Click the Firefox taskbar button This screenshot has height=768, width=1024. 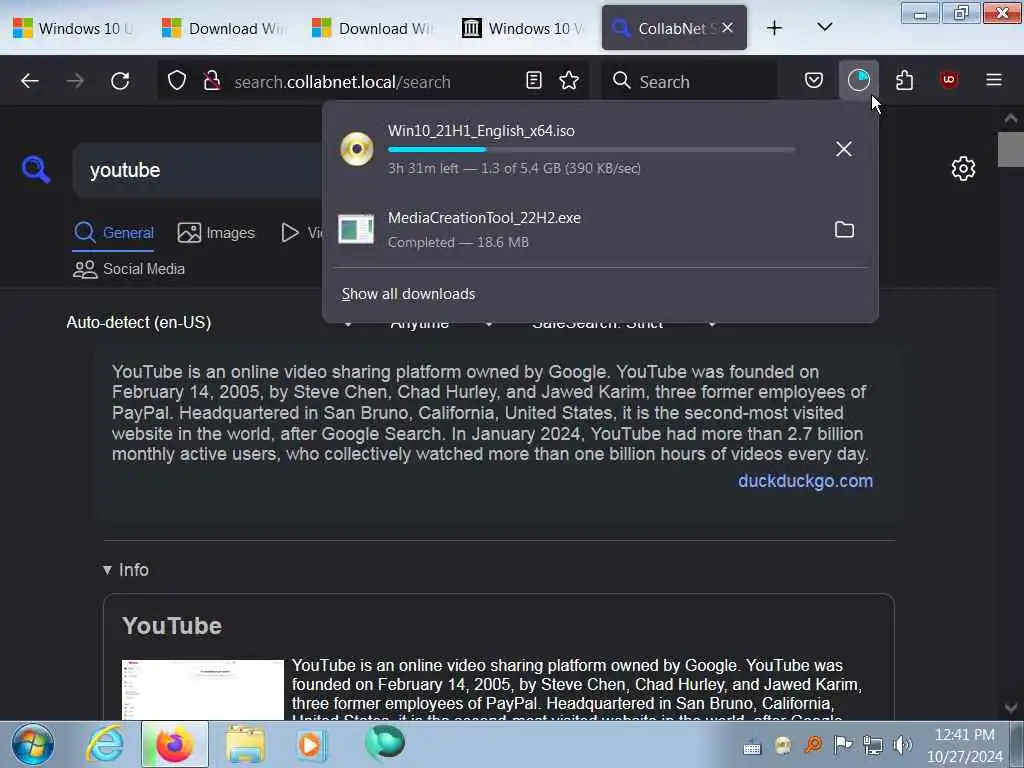coord(174,744)
